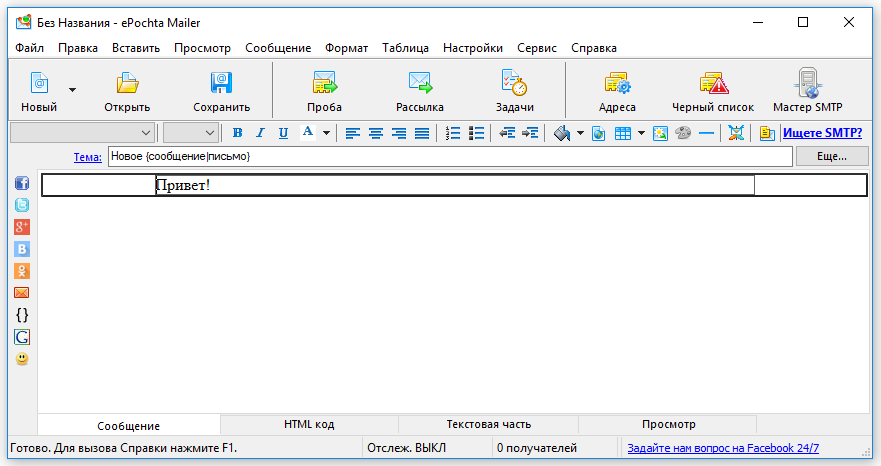881x466 pixels.
Task: Toggle underline formatting
Action: click(x=283, y=133)
